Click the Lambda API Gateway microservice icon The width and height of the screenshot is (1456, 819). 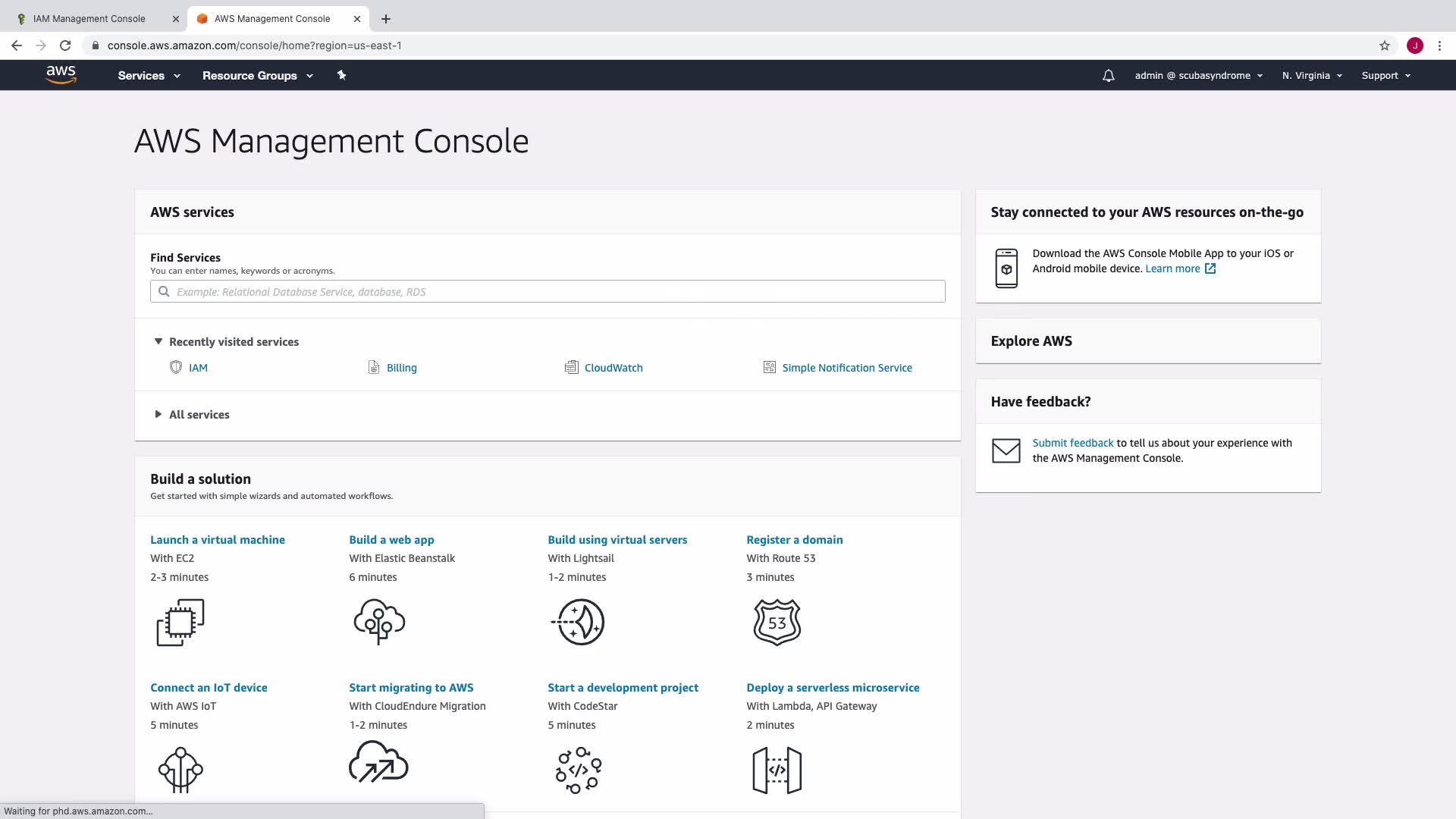777,770
